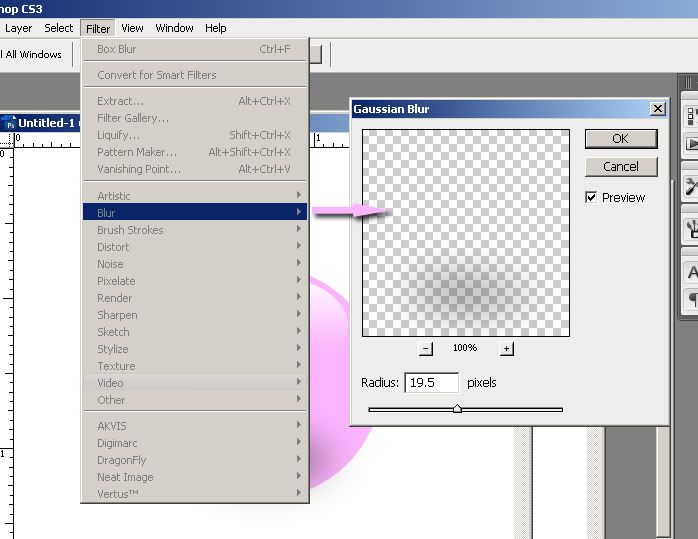Expand the Noise filter submenu

coord(195,263)
